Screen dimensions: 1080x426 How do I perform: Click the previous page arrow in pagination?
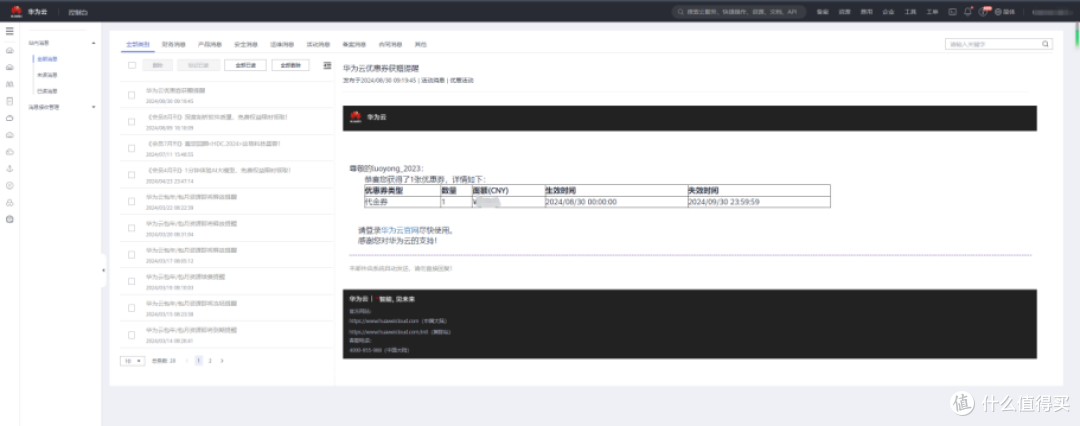click(x=187, y=361)
